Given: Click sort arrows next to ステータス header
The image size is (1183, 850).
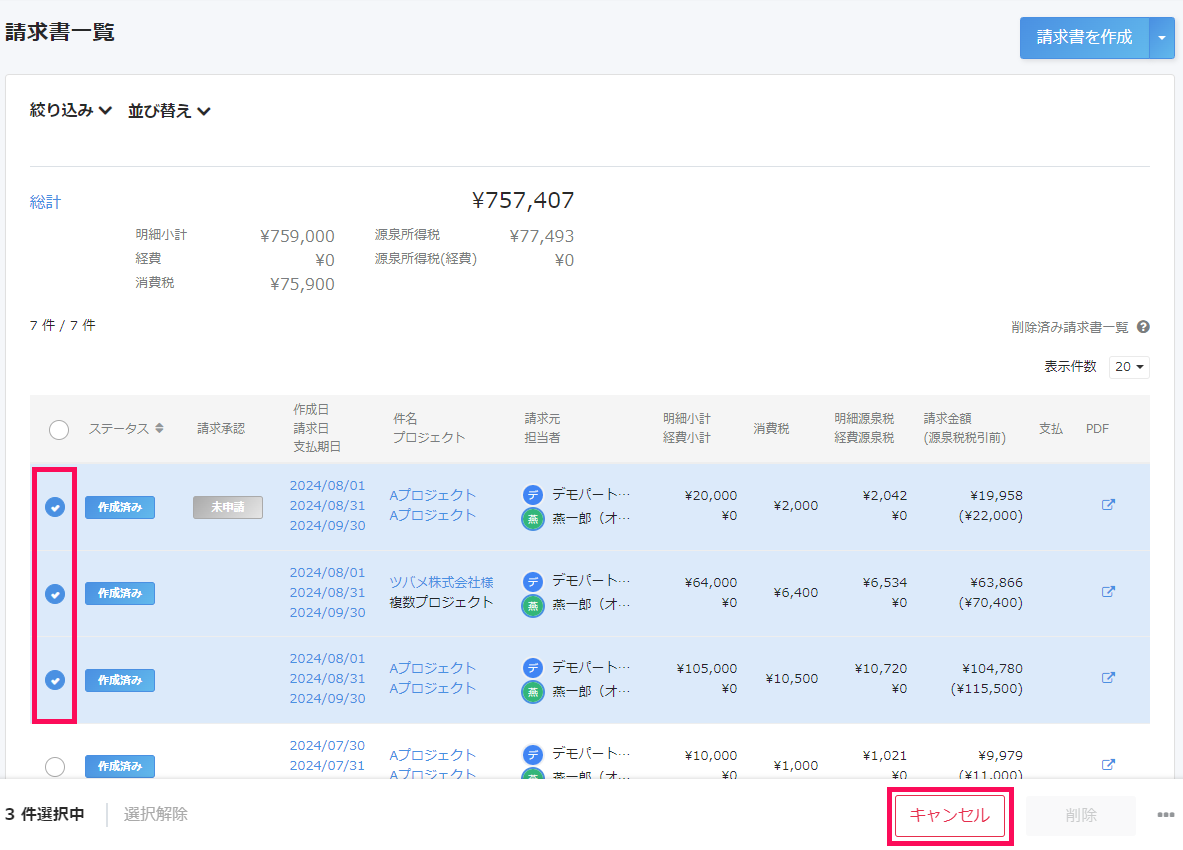Looking at the screenshot, I should pyautogui.click(x=159, y=428).
